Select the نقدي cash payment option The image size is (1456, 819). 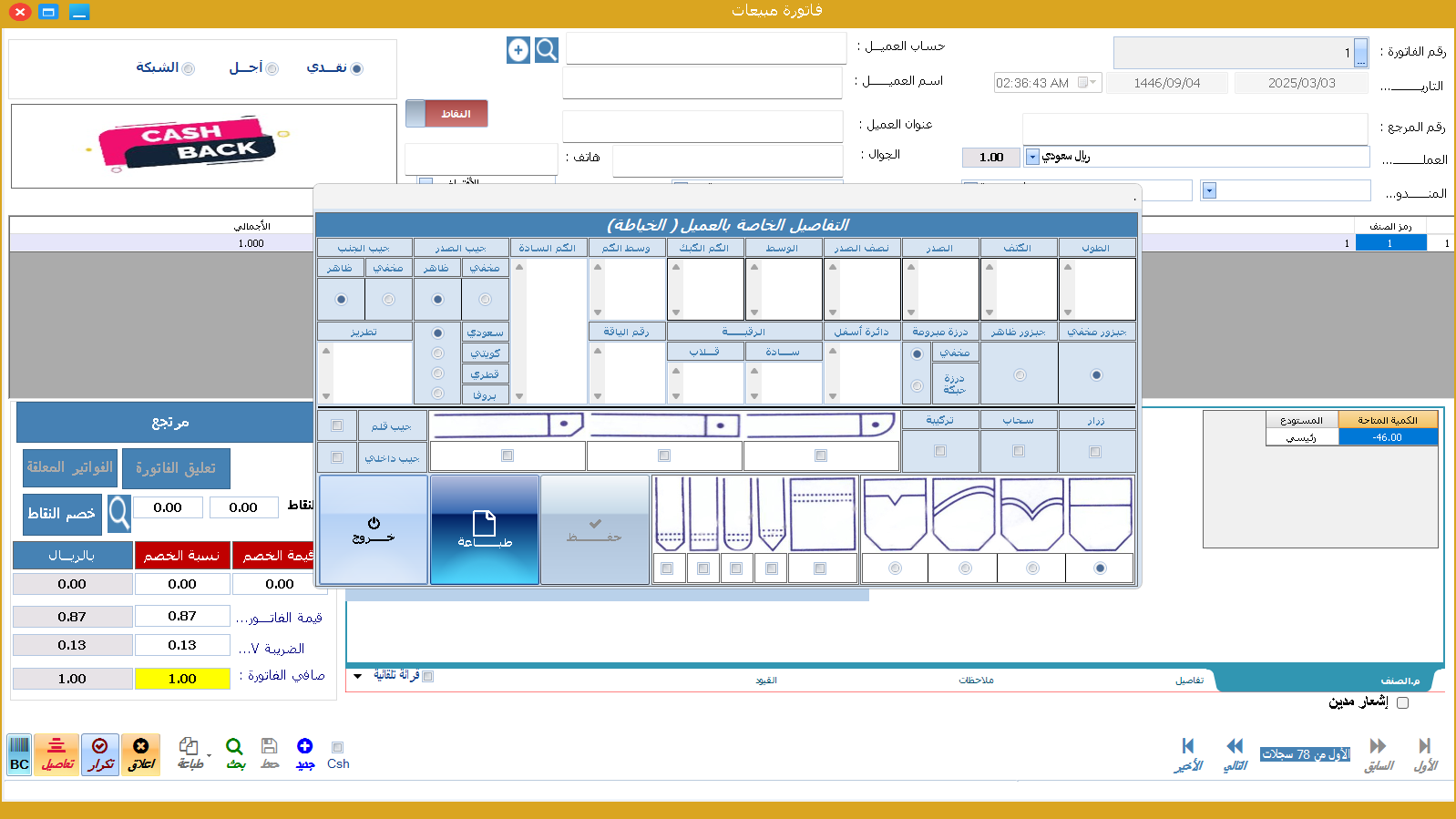[x=356, y=68]
